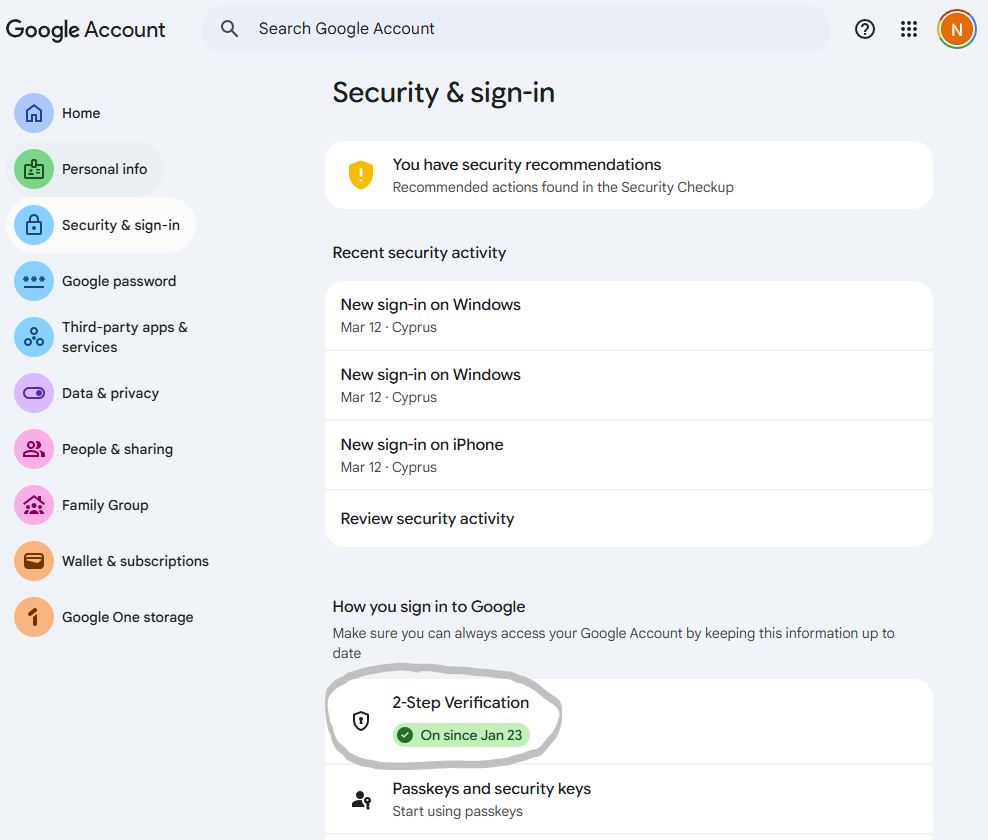Click the 2-Step Verification shield icon
This screenshot has height=840, width=988.
pos(360,720)
